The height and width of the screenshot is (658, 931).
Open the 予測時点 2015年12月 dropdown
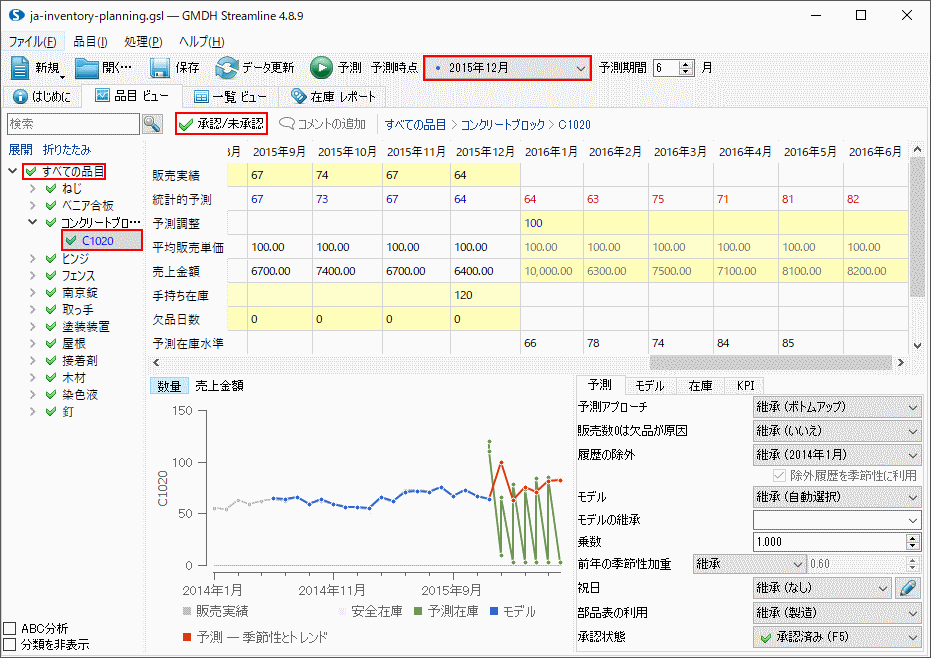[508, 68]
